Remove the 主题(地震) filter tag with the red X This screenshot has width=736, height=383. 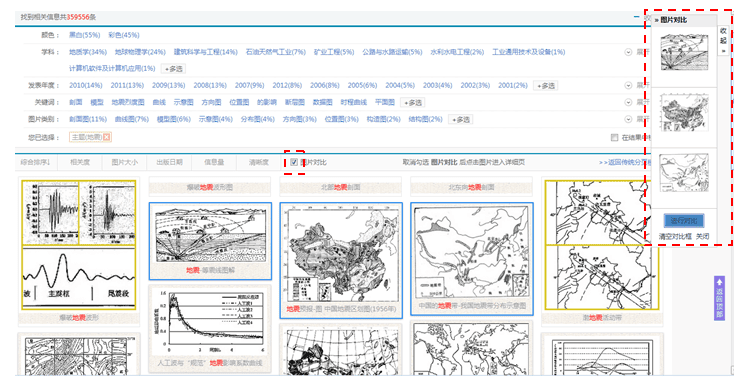click(107, 137)
